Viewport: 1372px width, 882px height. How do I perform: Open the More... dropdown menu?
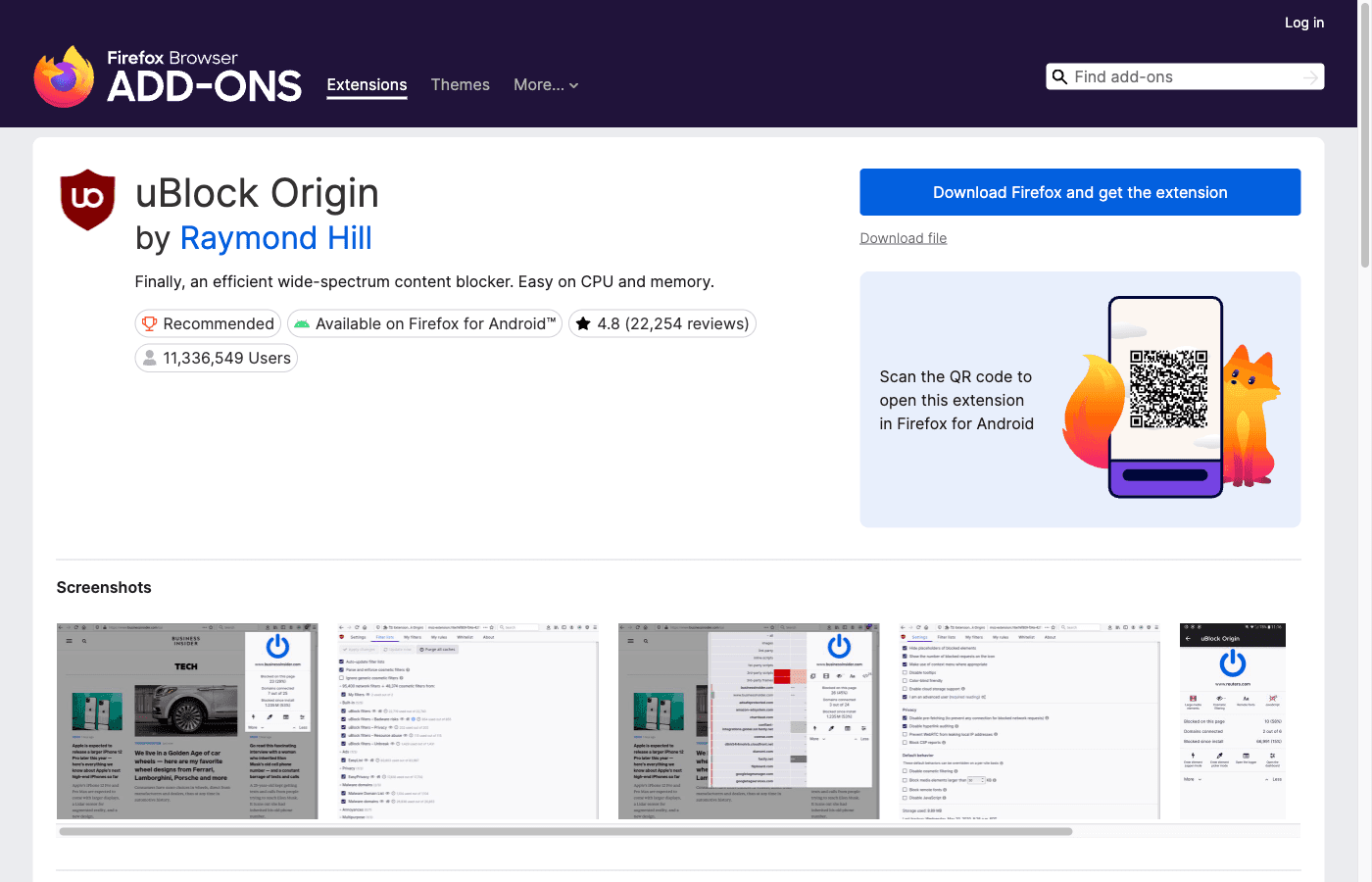546,85
